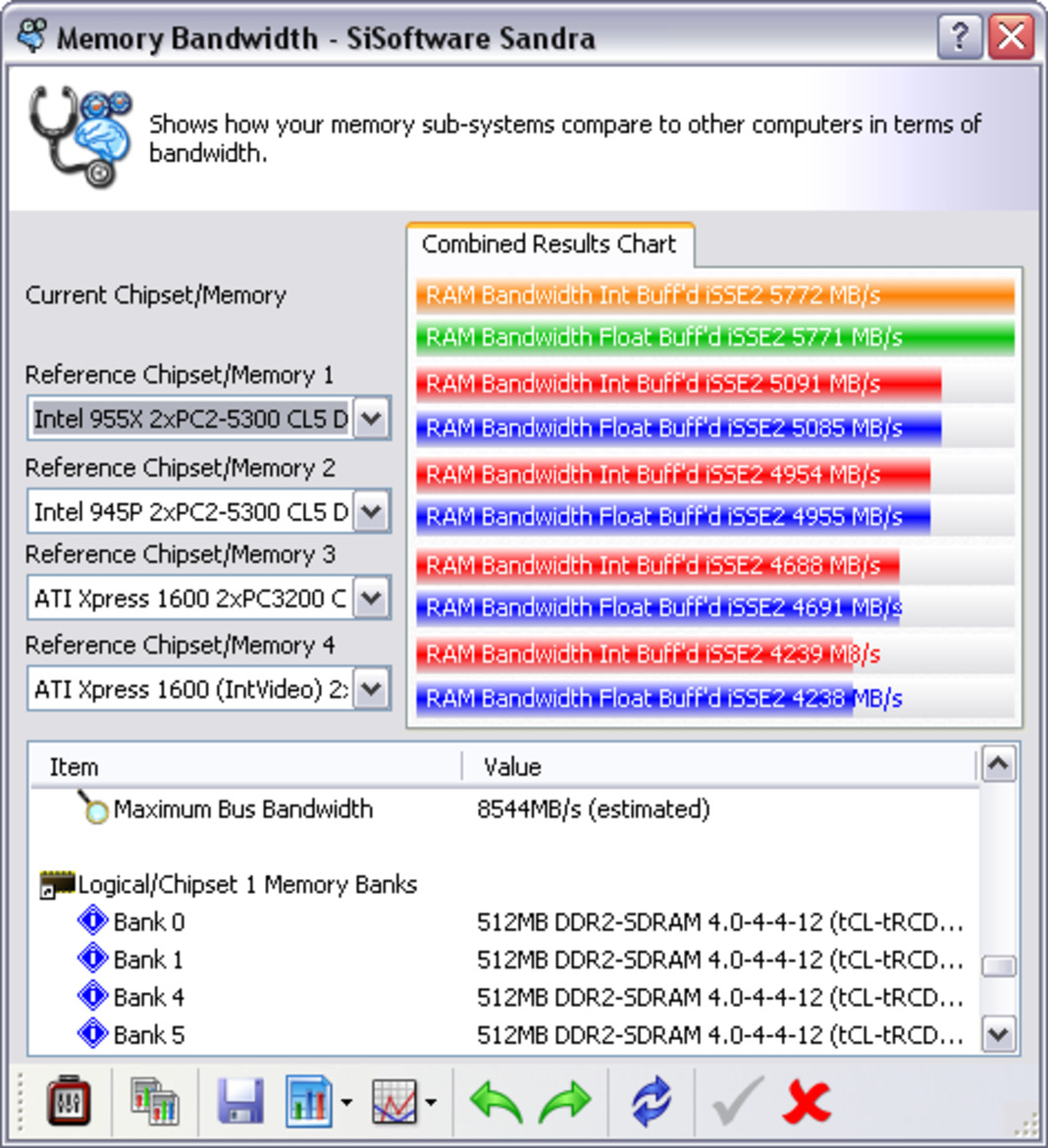The height and width of the screenshot is (1148, 1048).
Task: Select the Bank 4 row
Action: [504, 997]
